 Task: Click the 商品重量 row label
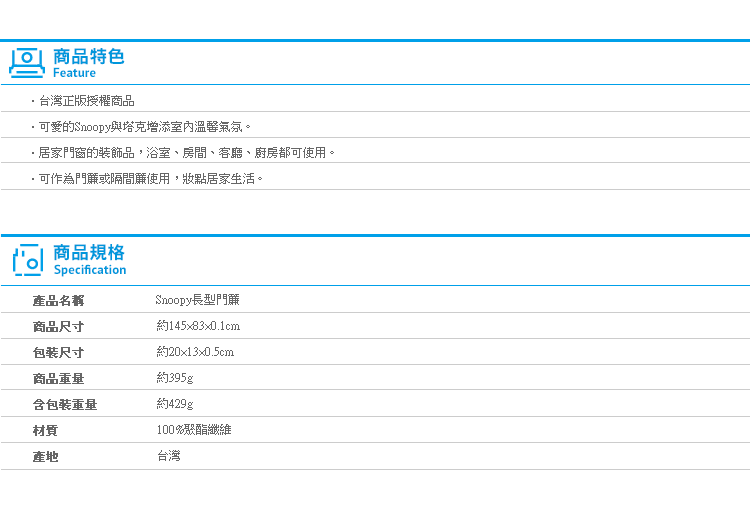tap(58, 378)
